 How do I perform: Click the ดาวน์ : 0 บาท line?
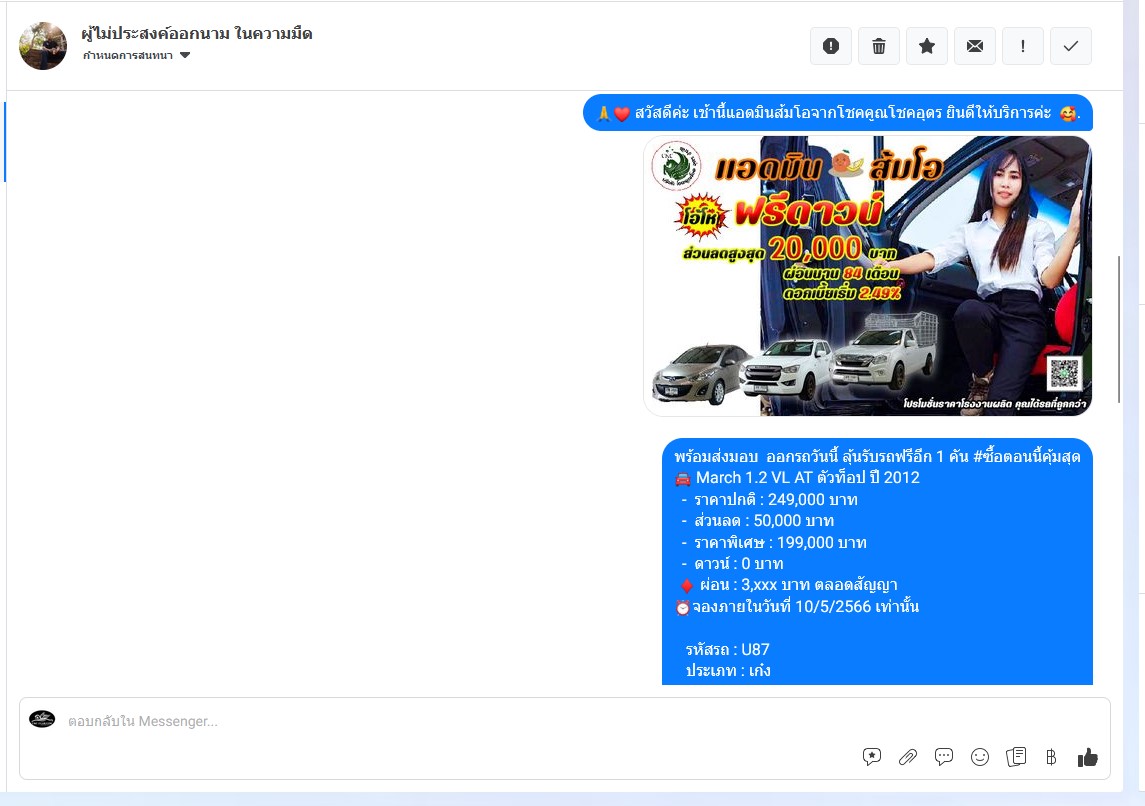click(732, 564)
